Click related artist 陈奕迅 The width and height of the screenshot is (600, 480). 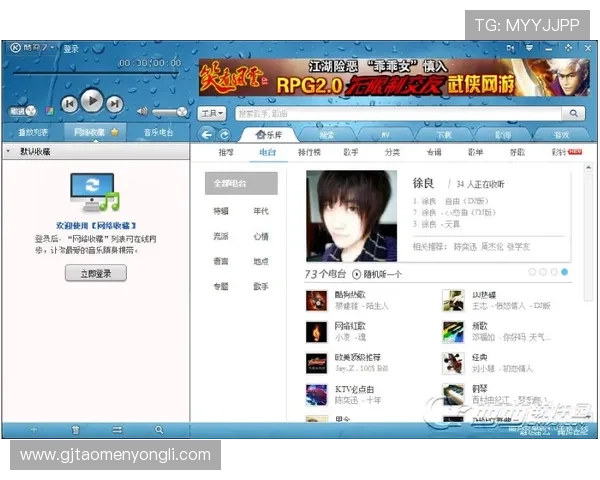(x=465, y=247)
